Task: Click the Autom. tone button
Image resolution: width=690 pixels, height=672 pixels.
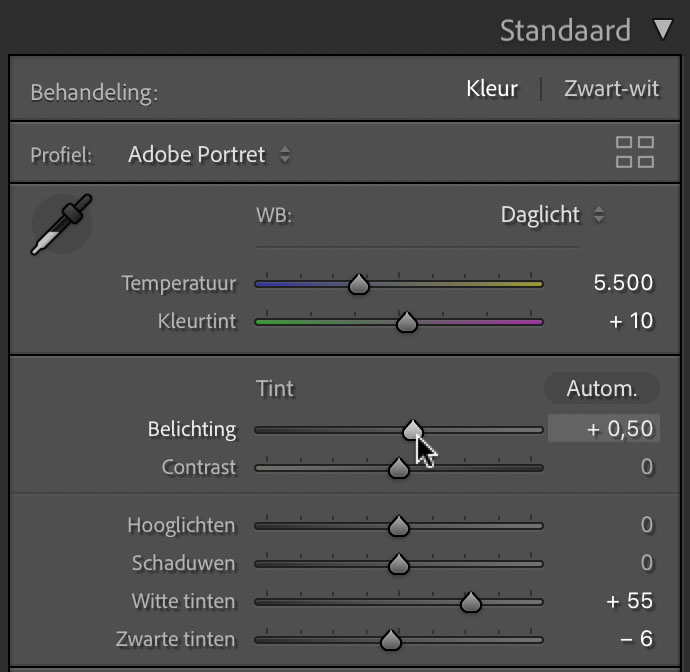Action: click(x=602, y=389)
